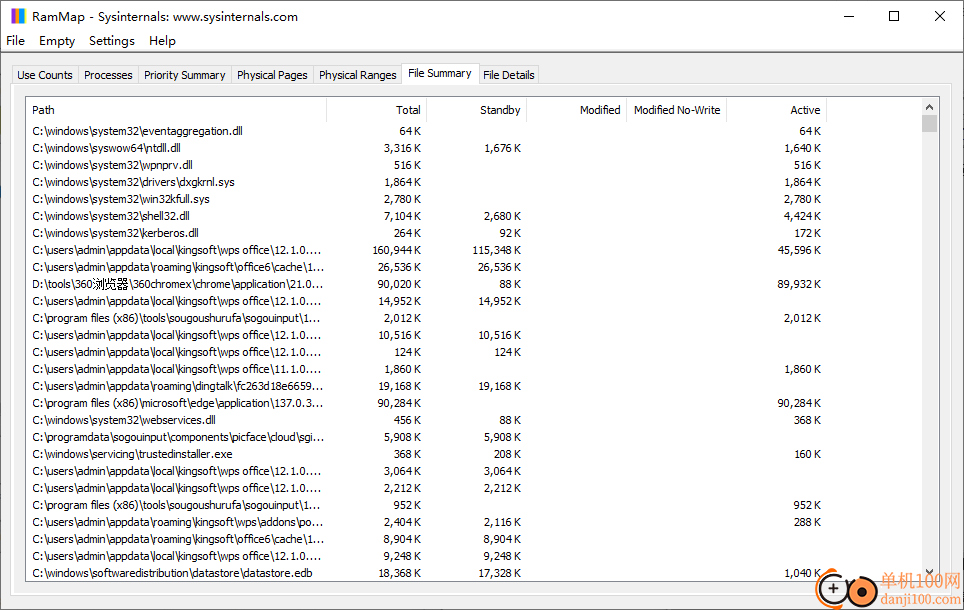
Task: Click the 45,596 K active value
Action: 799,250
